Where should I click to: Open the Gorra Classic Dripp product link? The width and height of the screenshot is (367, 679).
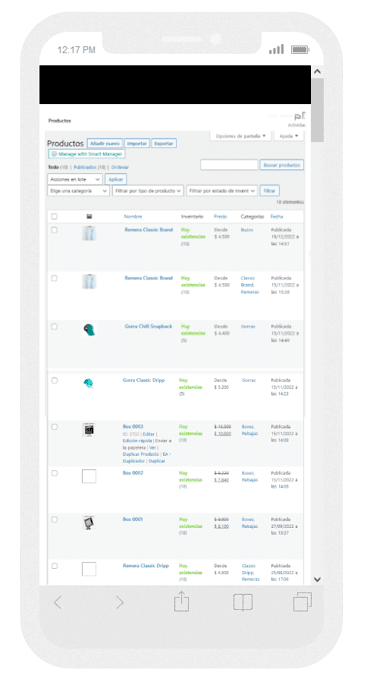coord(144,380)
